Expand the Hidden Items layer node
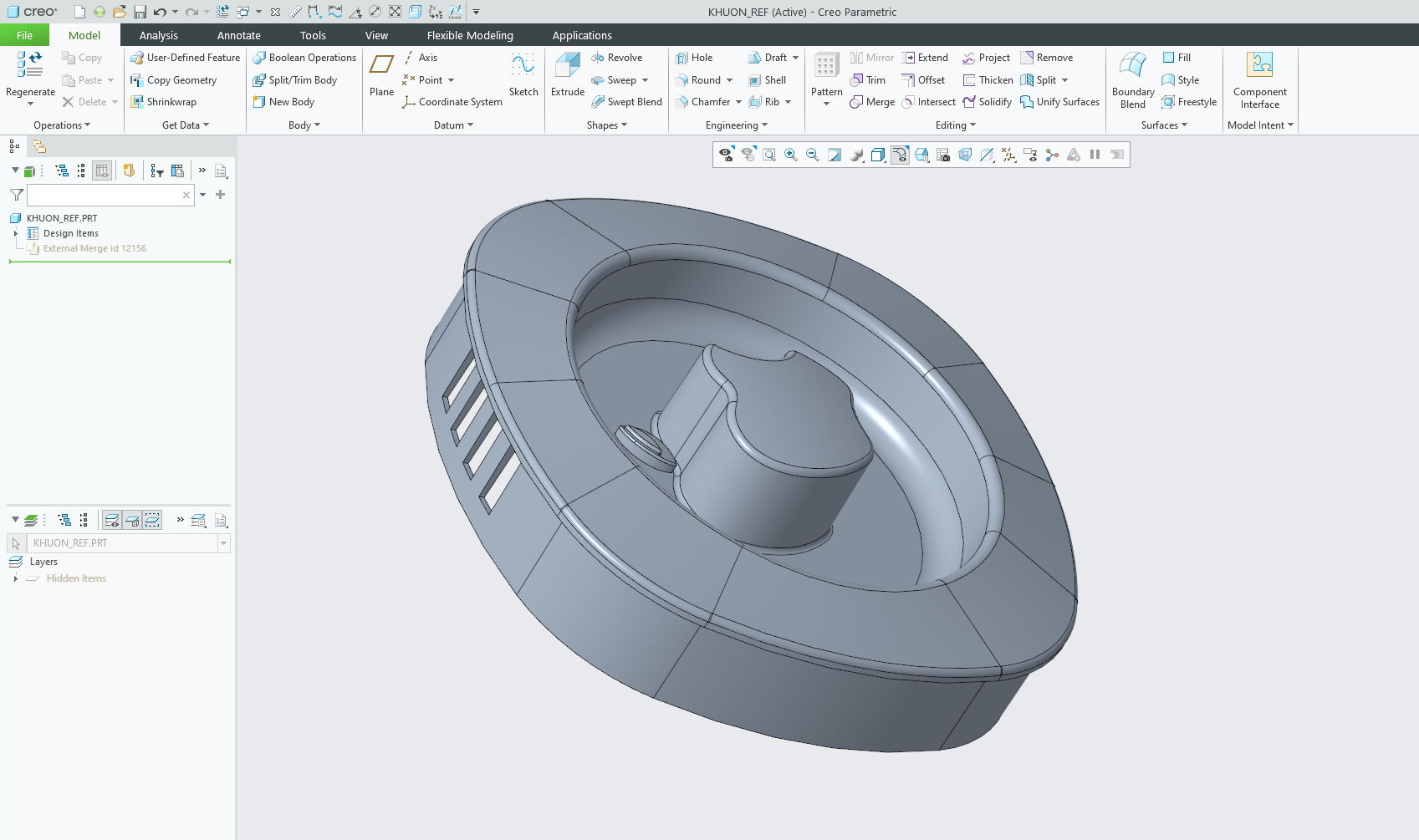The height and width of the screenshot is (840, 1419). [16, 578]
